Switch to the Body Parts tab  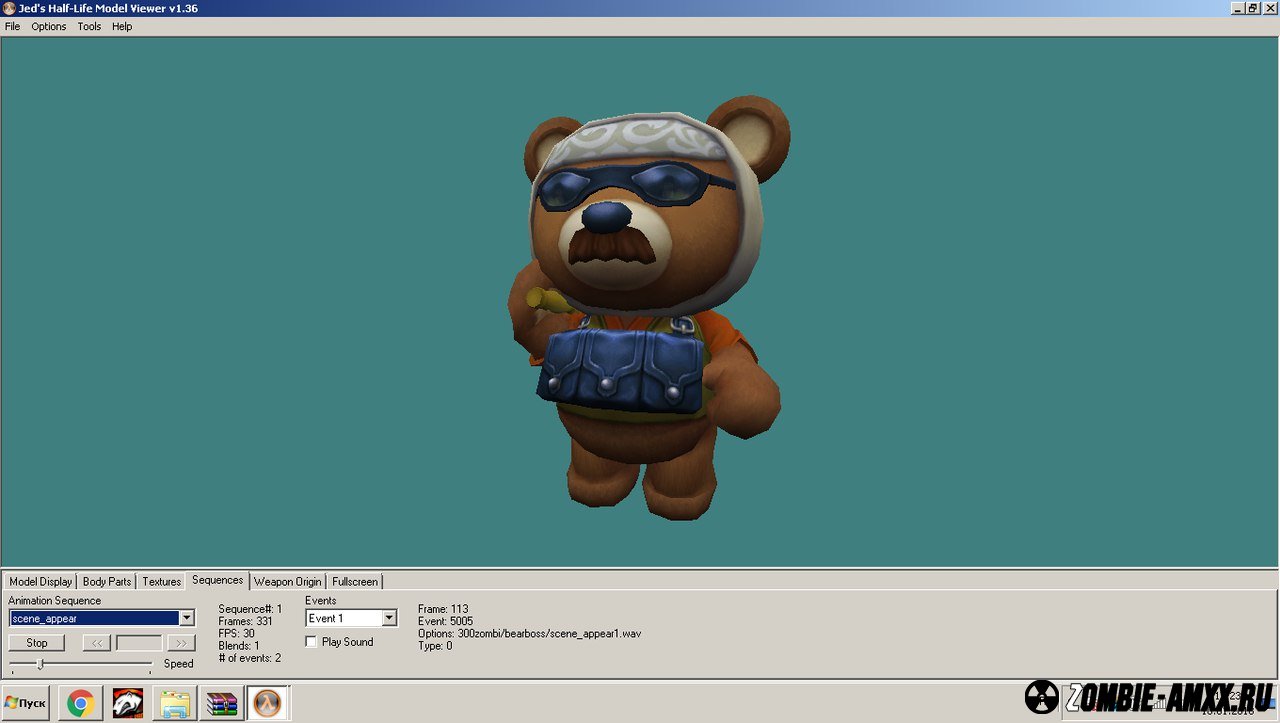coord(107,581)
